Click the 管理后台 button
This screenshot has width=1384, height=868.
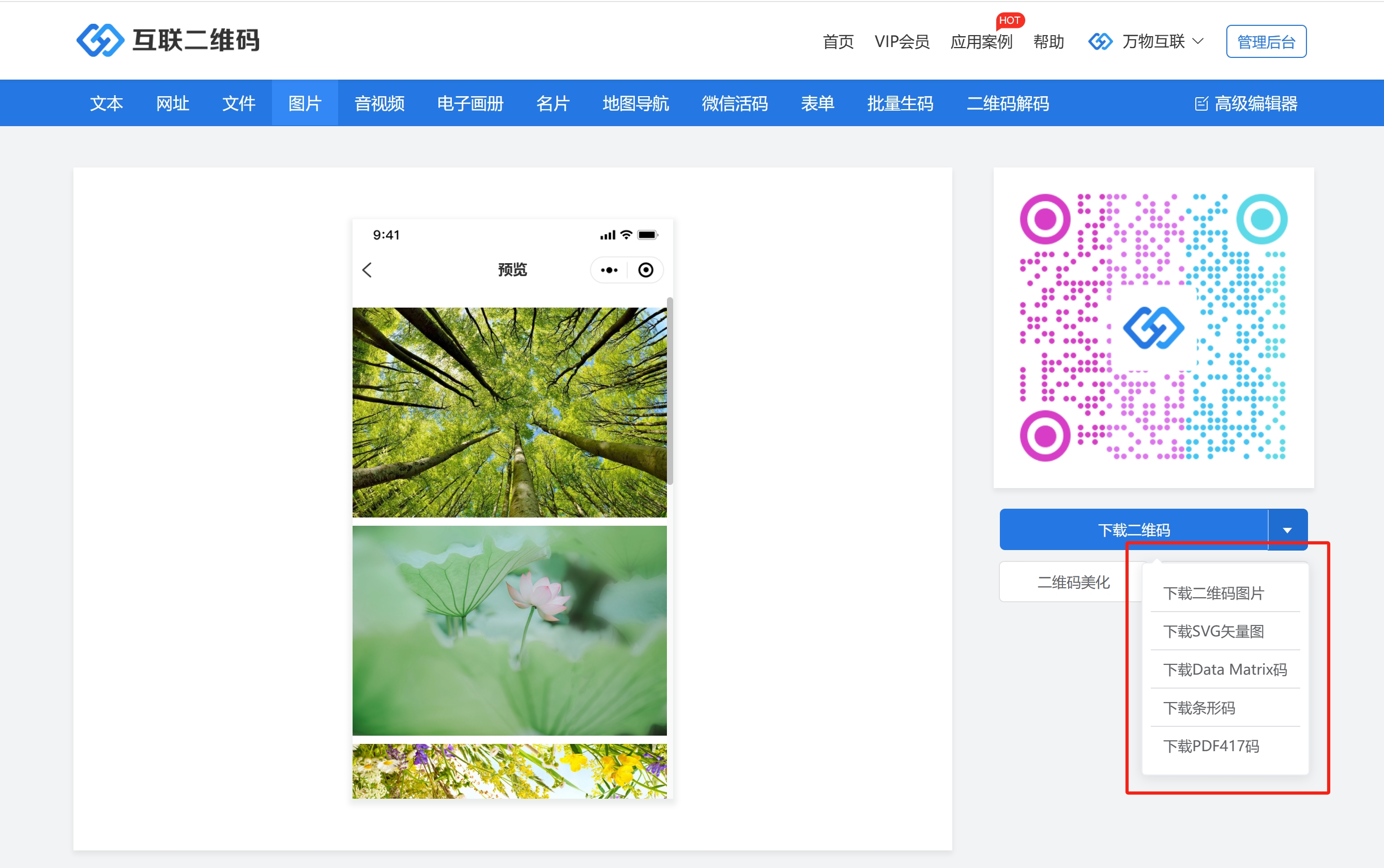point(1266,41)
